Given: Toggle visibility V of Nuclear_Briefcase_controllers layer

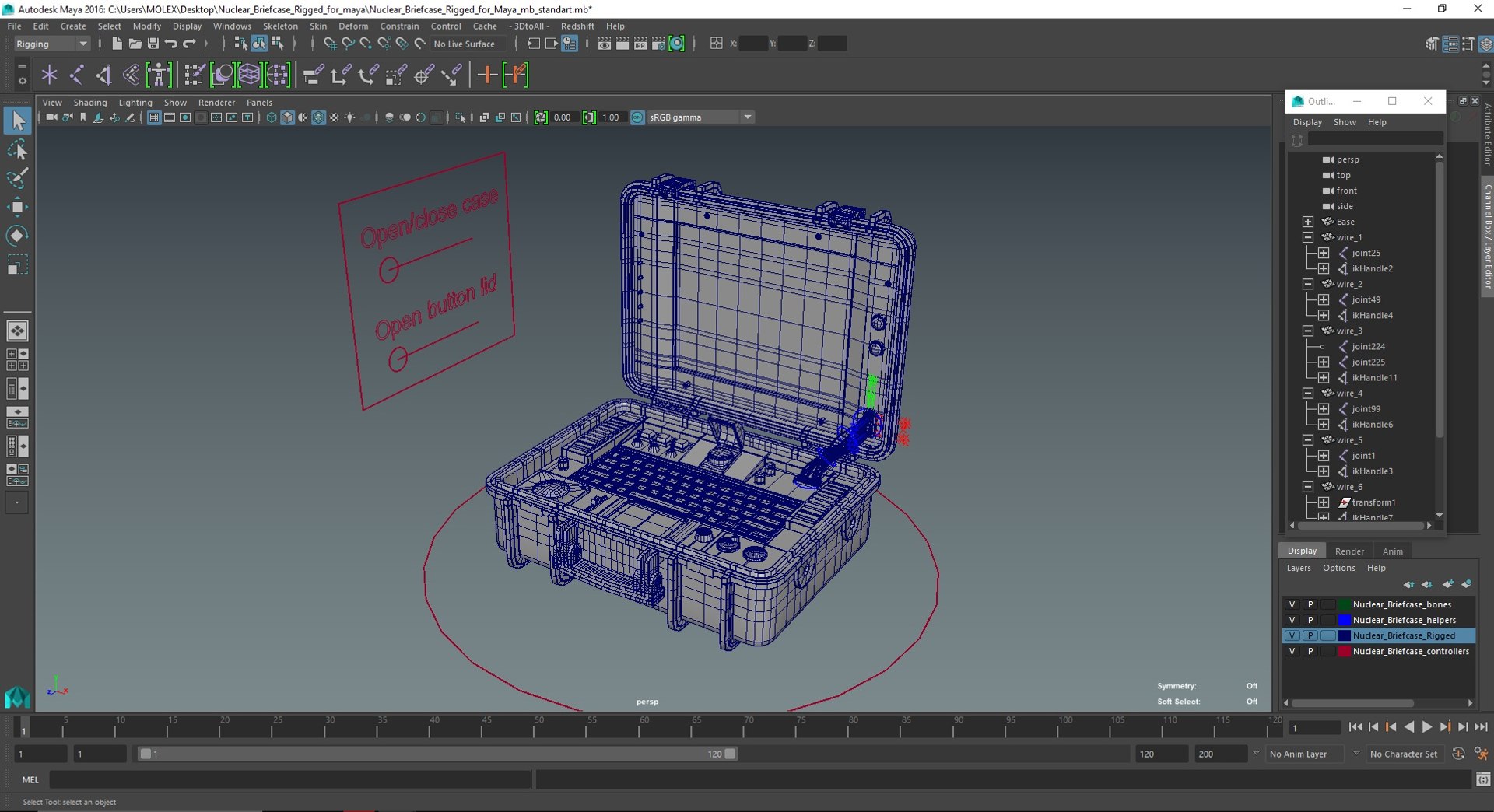Looking at the screenshot, I should [x=1292, y=651].
